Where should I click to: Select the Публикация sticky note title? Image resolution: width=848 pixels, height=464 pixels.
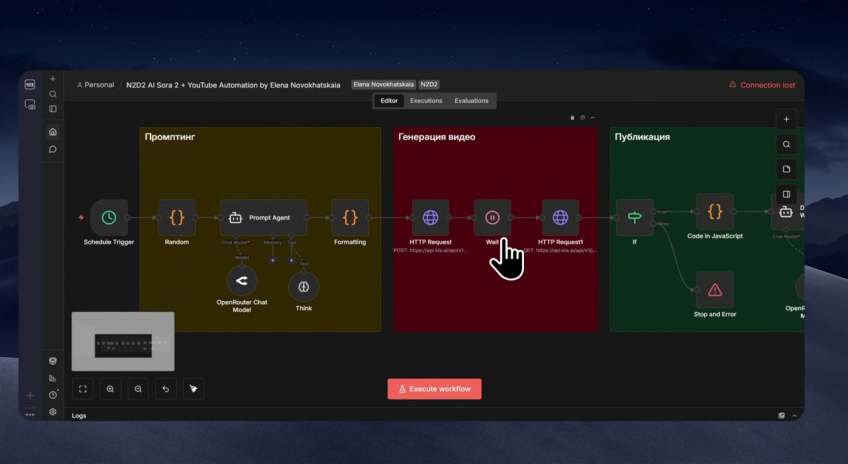click(642, 137)
